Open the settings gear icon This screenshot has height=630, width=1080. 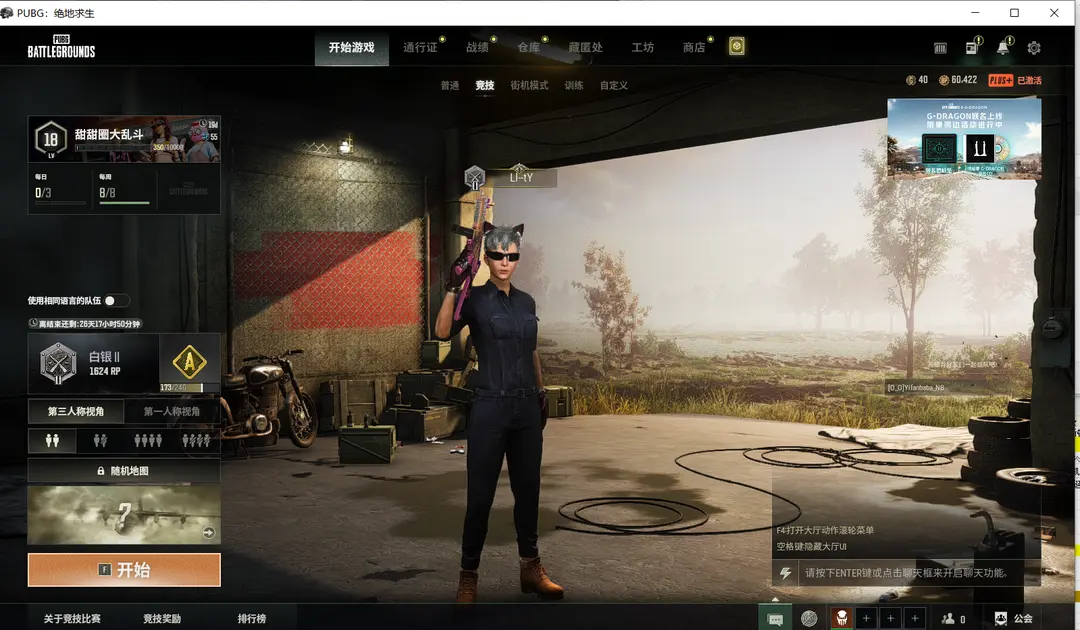coord(1034,48)
